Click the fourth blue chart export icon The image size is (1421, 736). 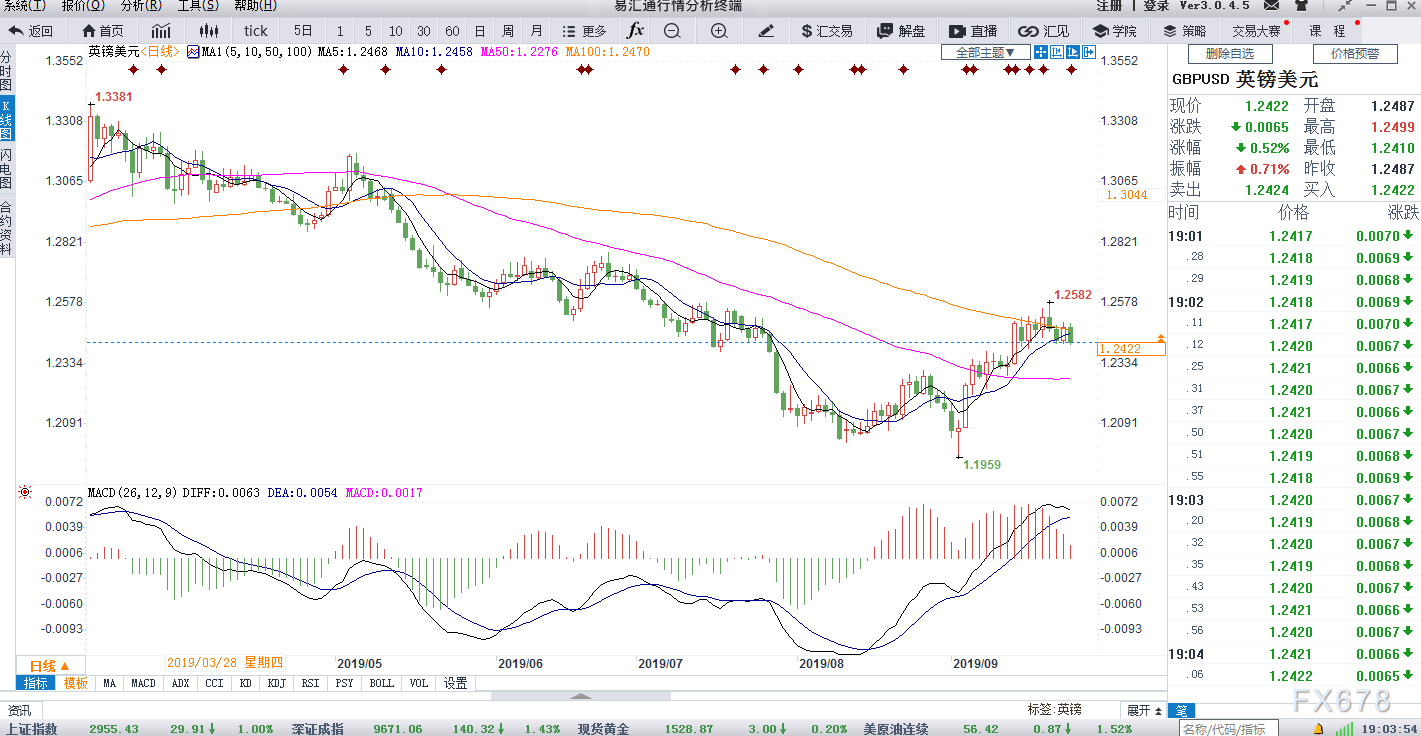(x=1088, y=52)
